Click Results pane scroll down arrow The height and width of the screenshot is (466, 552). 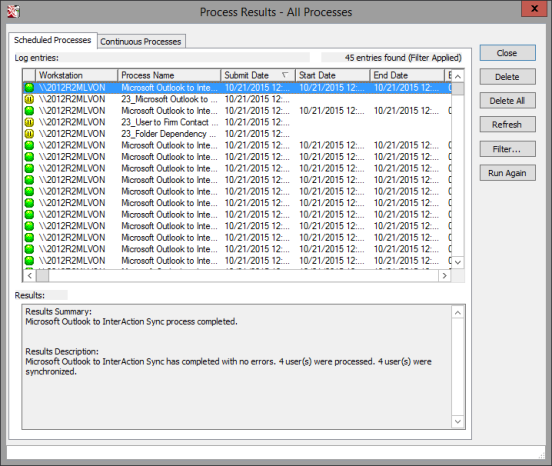click(x=458, y=422)
